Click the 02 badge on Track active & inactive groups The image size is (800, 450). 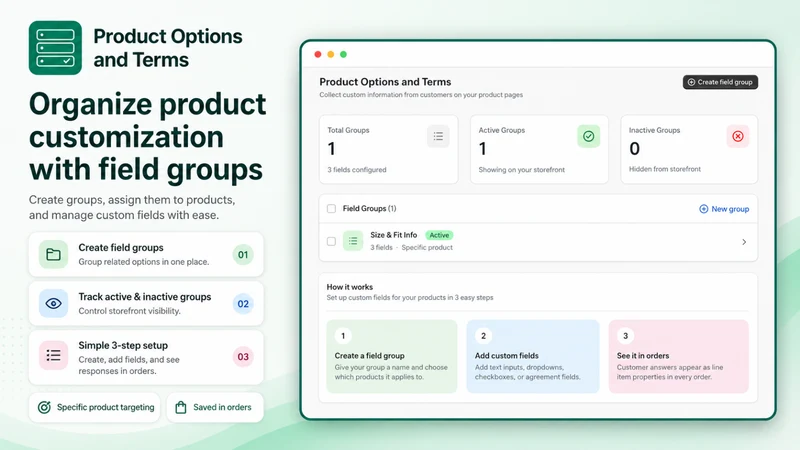(x=243, y=304)
